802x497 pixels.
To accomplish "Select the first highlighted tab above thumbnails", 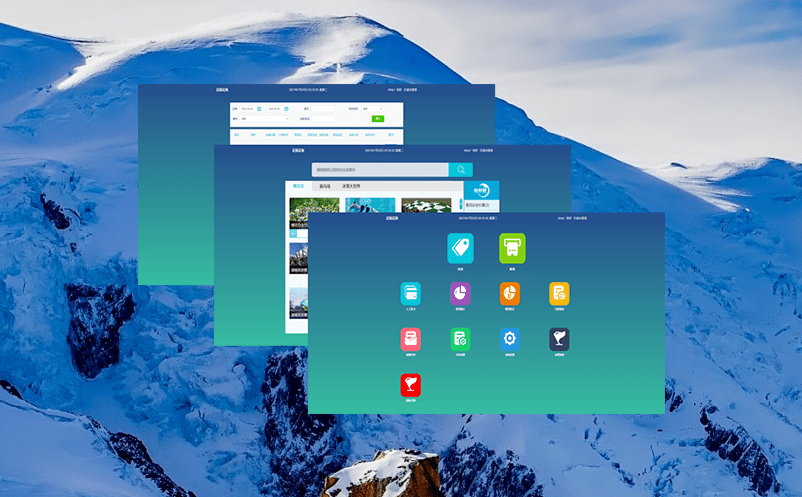I will point(298,186).
